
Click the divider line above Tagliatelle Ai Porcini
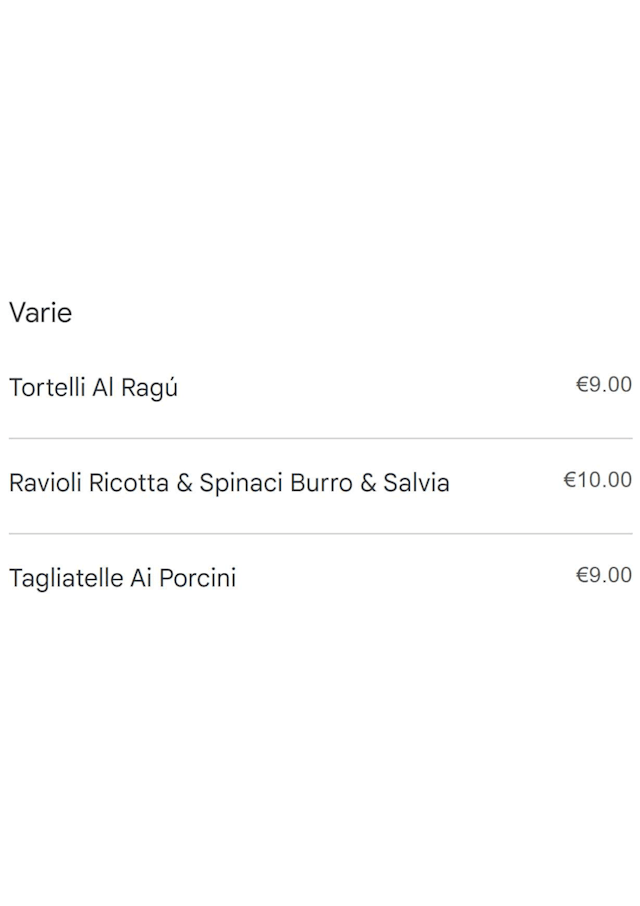[x=320, y=534]
